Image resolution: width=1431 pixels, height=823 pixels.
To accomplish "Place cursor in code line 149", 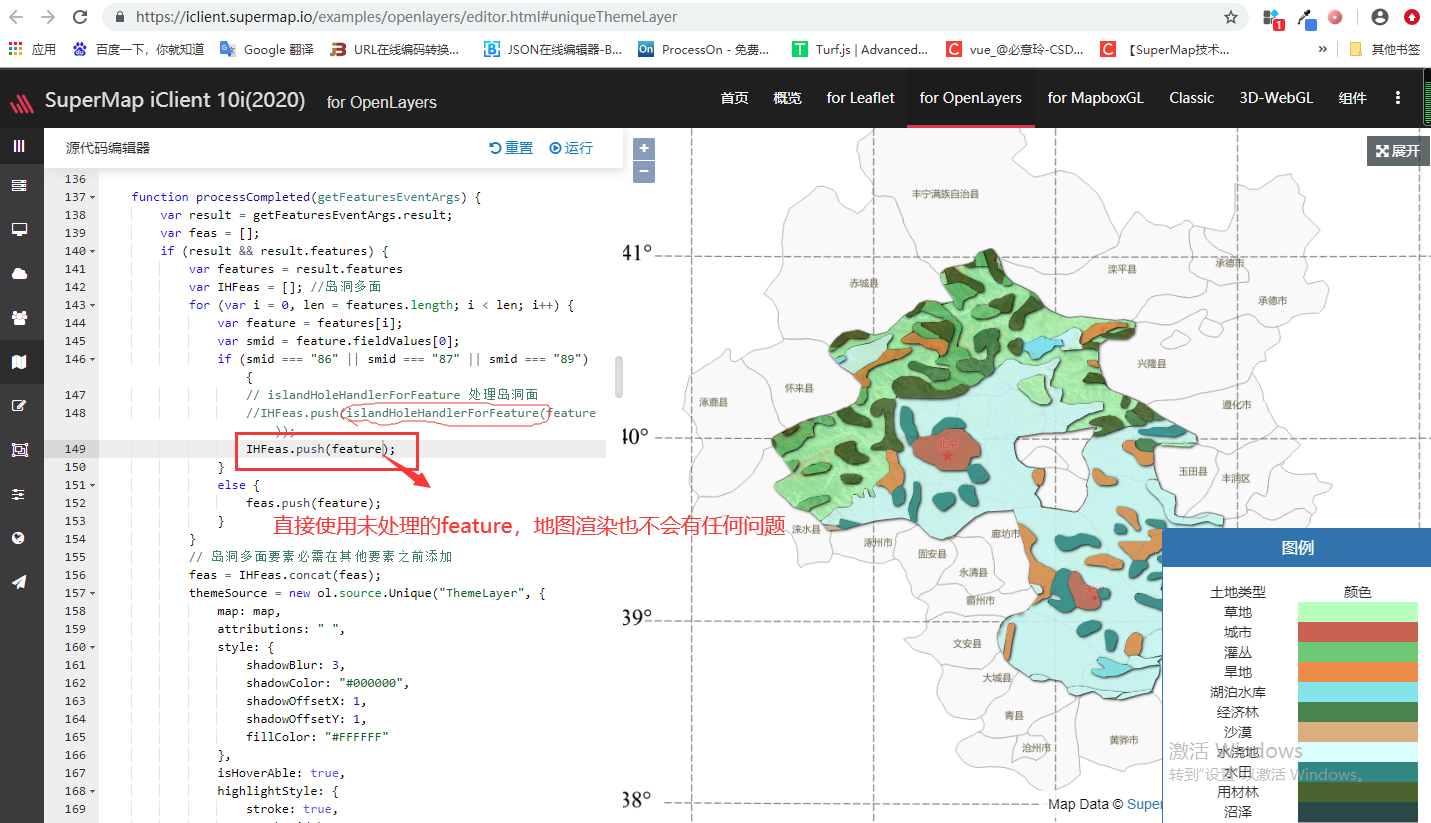I will 352,449.
